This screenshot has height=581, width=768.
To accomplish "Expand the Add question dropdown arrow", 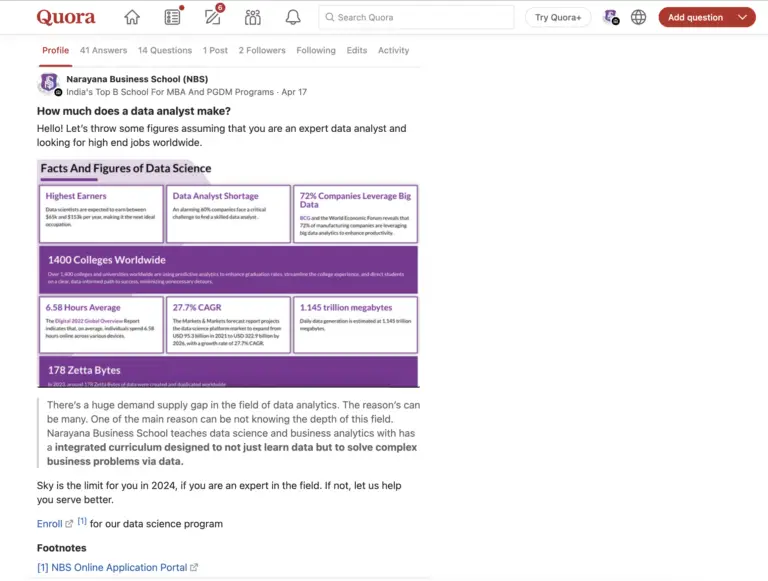I will point(742,17).
